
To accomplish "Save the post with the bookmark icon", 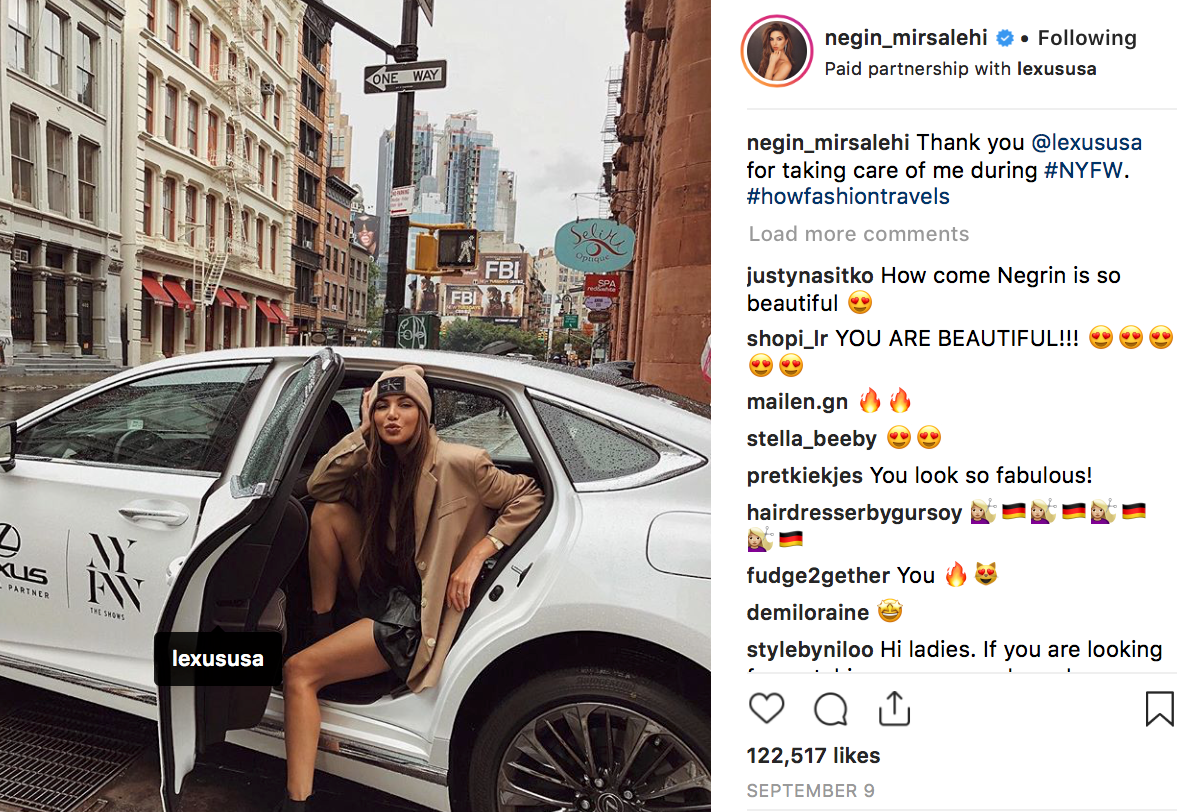I will point(1159,708).
